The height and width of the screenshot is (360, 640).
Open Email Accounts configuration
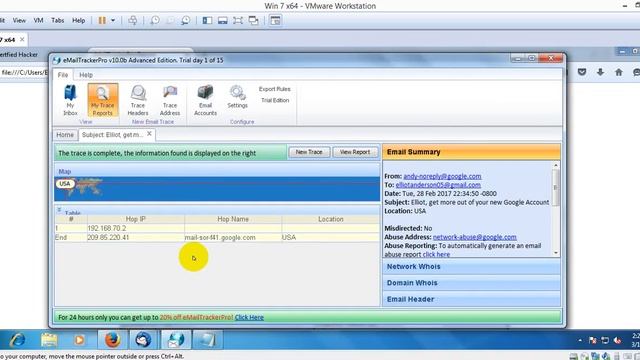(x=205, y=100)
